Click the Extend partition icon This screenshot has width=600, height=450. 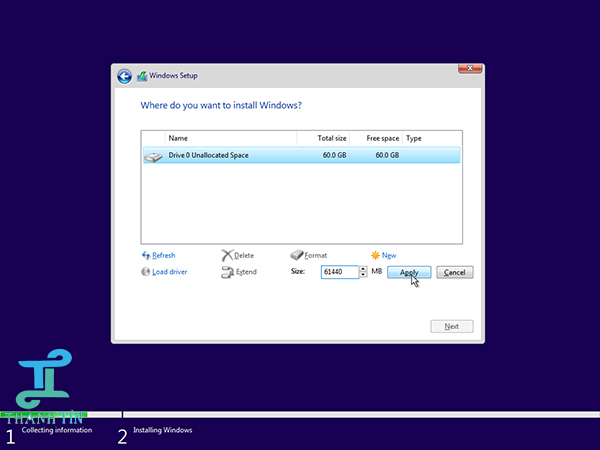[x=227, y=272]
